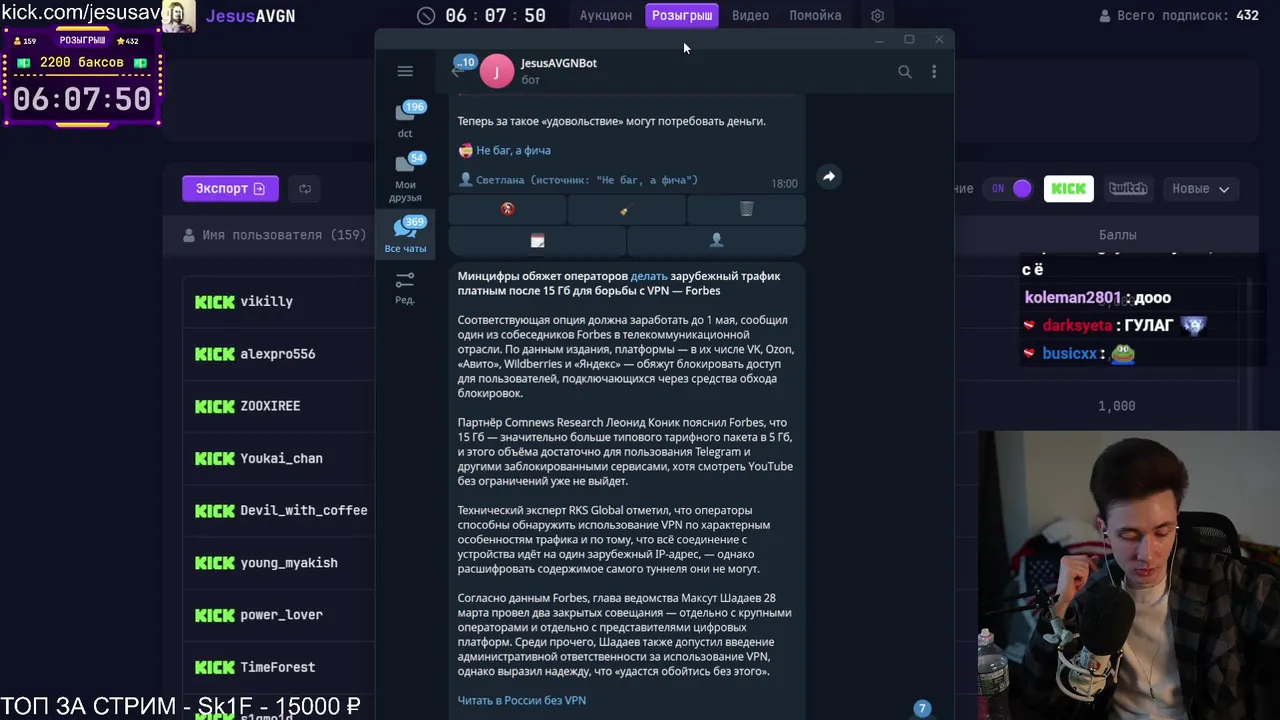Switch to the Помойка tab
This screenshot has height=720, width=1280.
(815, 16)
